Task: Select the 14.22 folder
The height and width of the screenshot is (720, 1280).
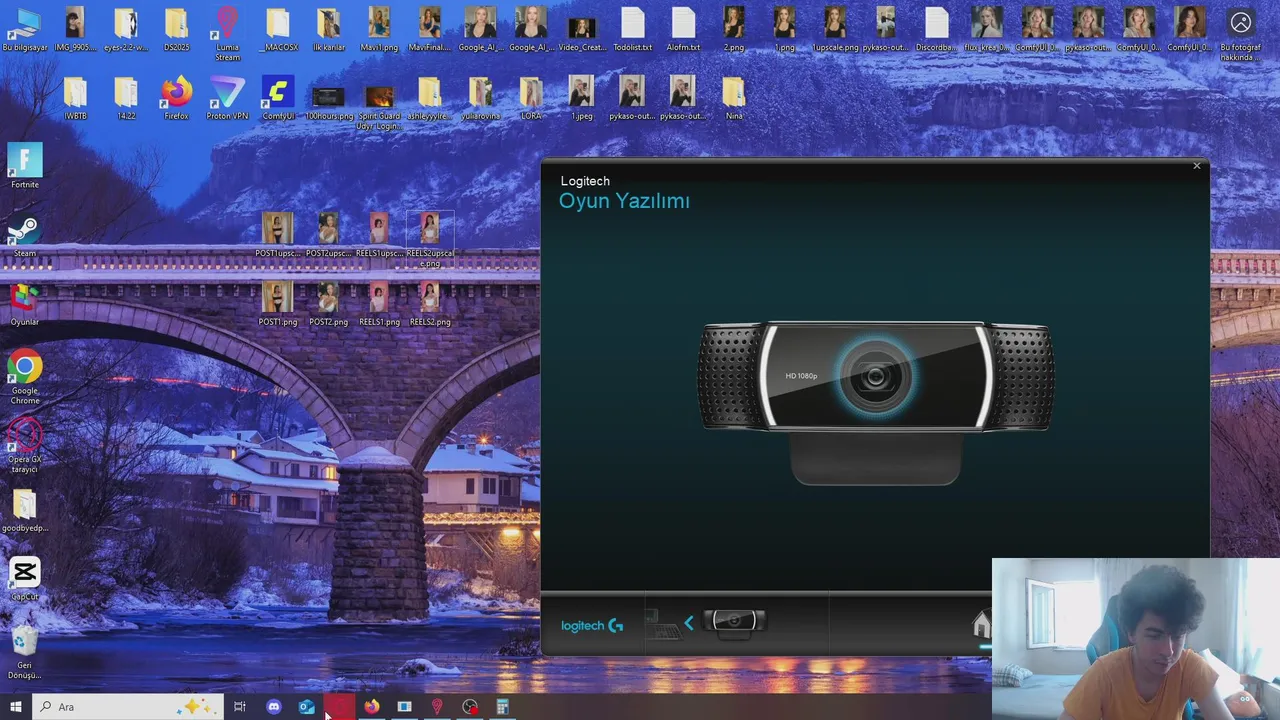Action: 126,99
